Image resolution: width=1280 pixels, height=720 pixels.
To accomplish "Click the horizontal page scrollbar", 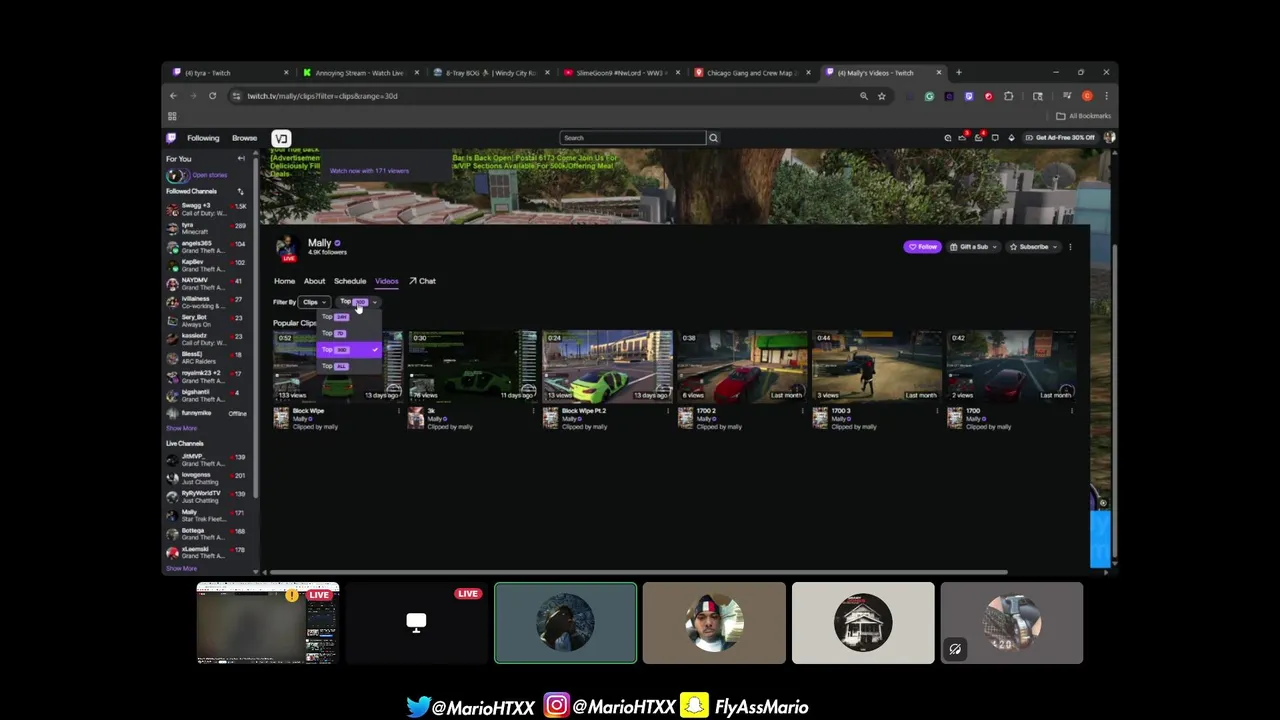I will click(x=637, y=573).
